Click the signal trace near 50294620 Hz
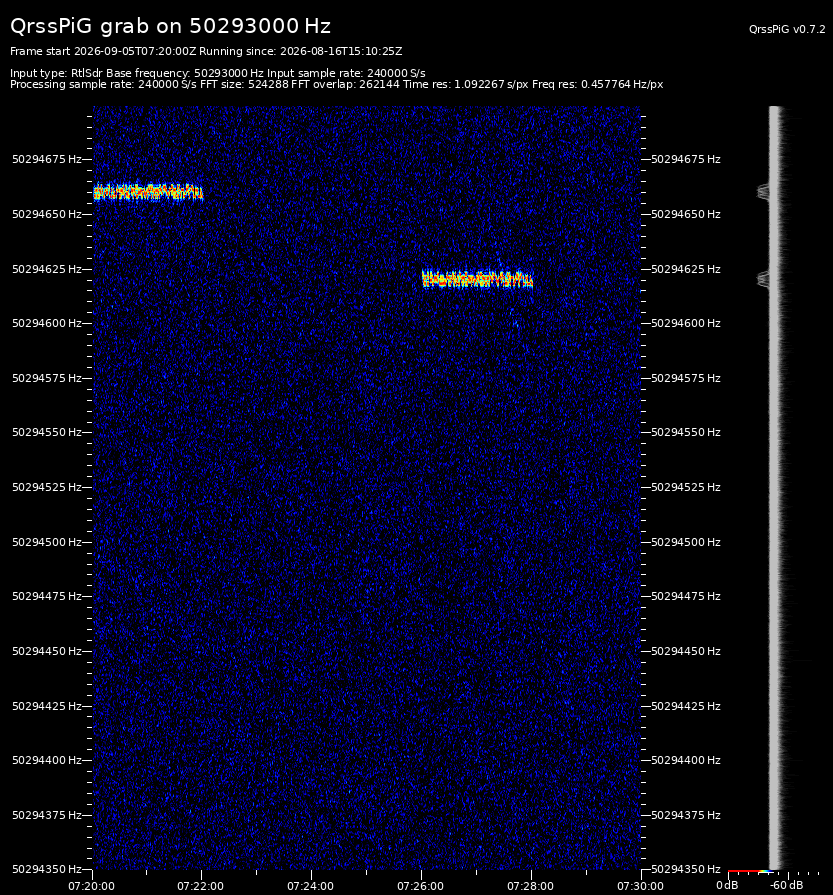 [477, 279]
